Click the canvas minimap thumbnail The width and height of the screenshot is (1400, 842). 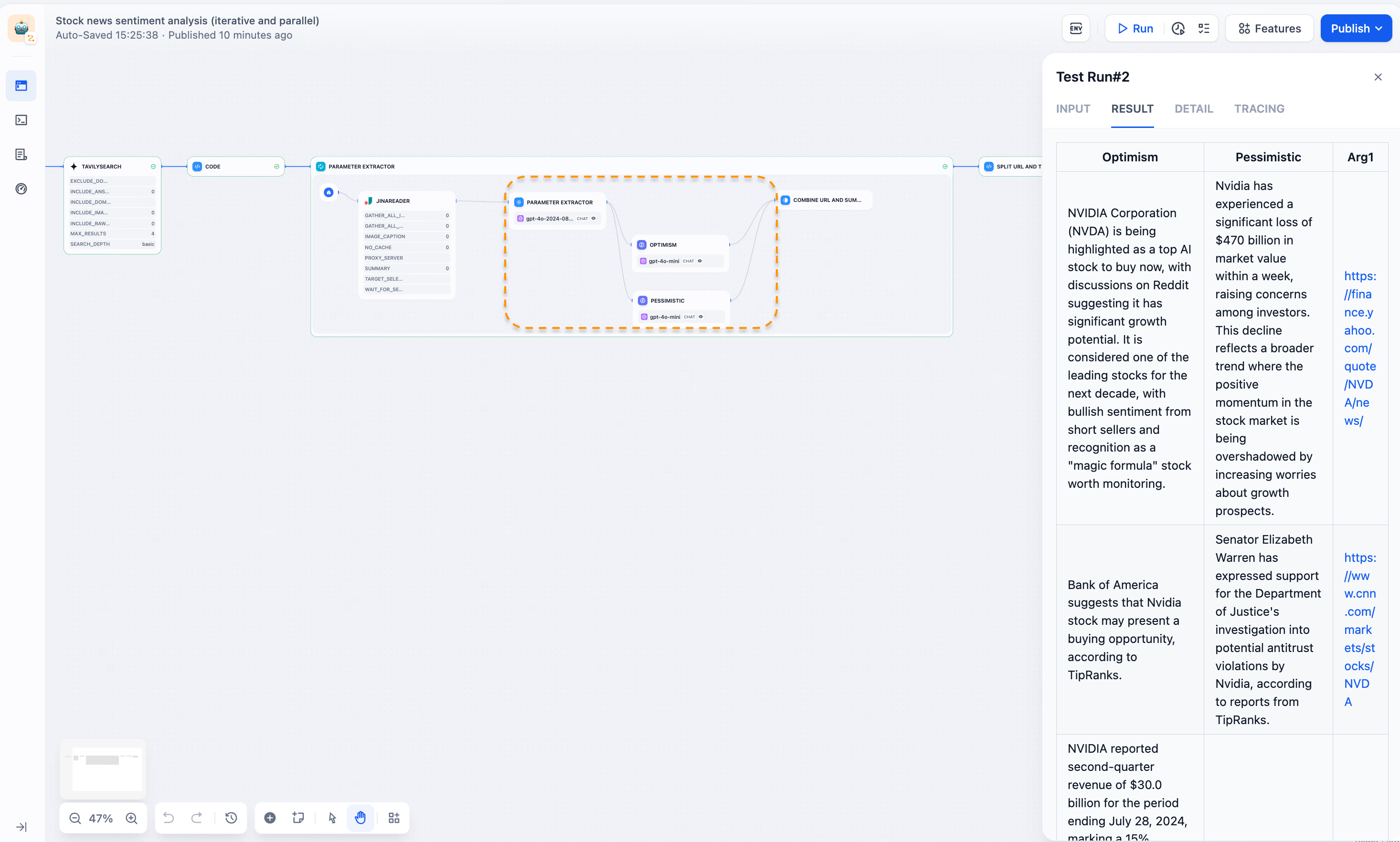pyautogui.click(x=103, y=768)
